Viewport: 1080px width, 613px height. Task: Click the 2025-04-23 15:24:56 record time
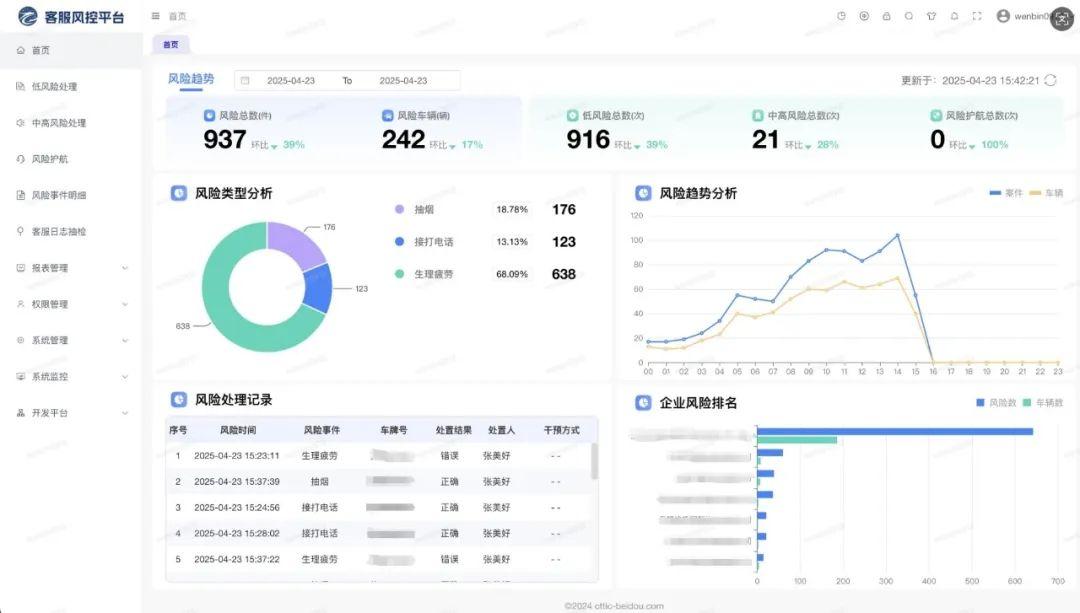[237, 508]
